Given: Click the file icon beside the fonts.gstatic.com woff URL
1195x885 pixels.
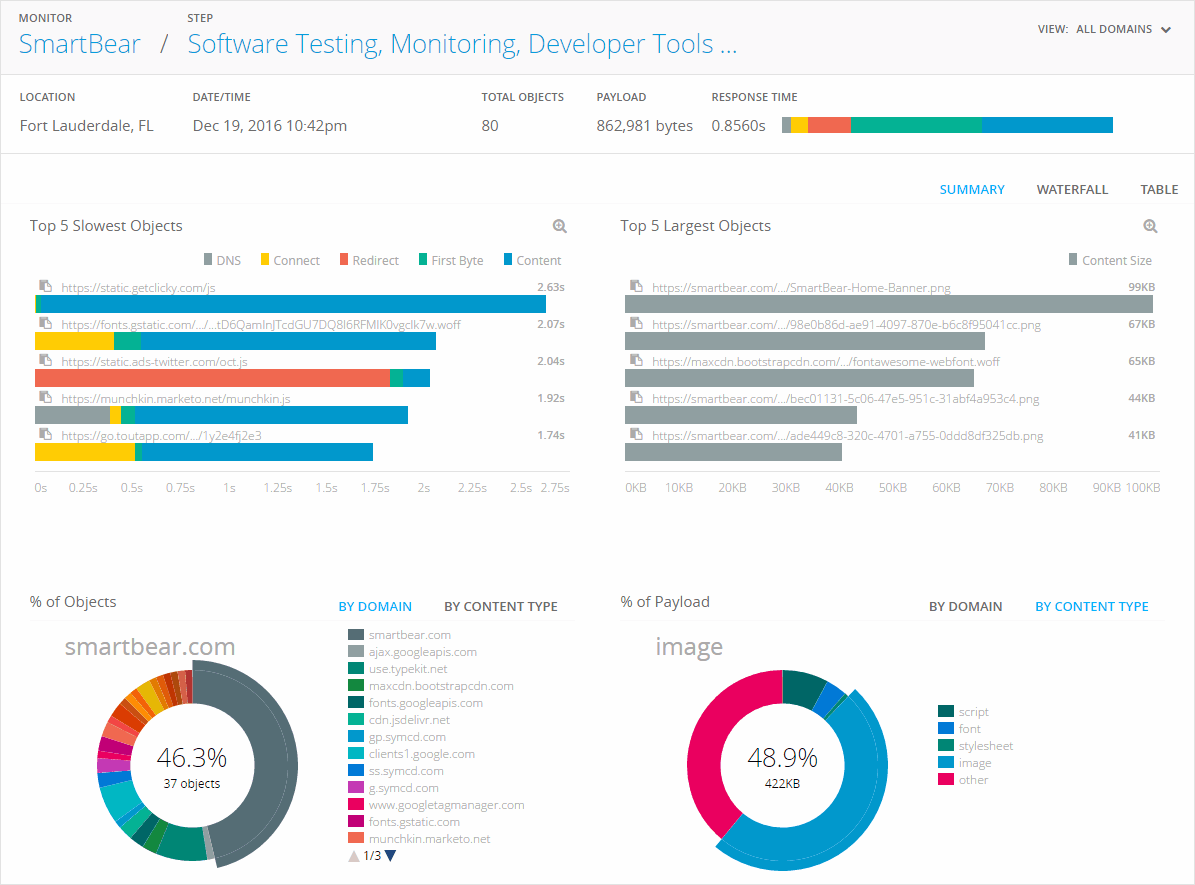Looking at the screenshot, I should point(46,322).
